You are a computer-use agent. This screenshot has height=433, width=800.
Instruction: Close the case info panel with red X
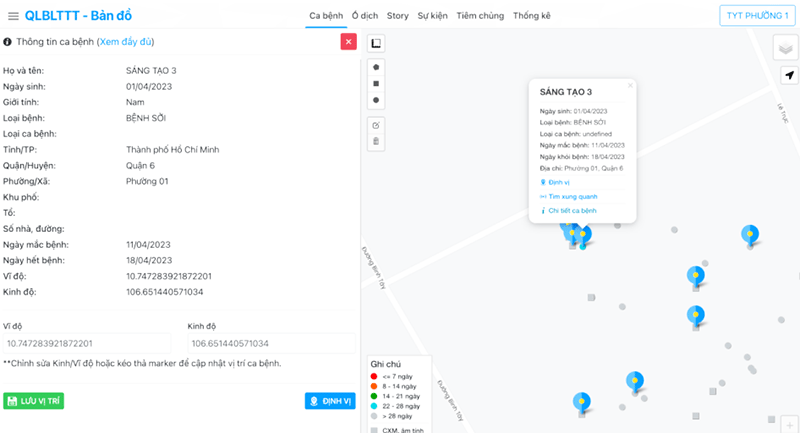[x=348, y=41]
